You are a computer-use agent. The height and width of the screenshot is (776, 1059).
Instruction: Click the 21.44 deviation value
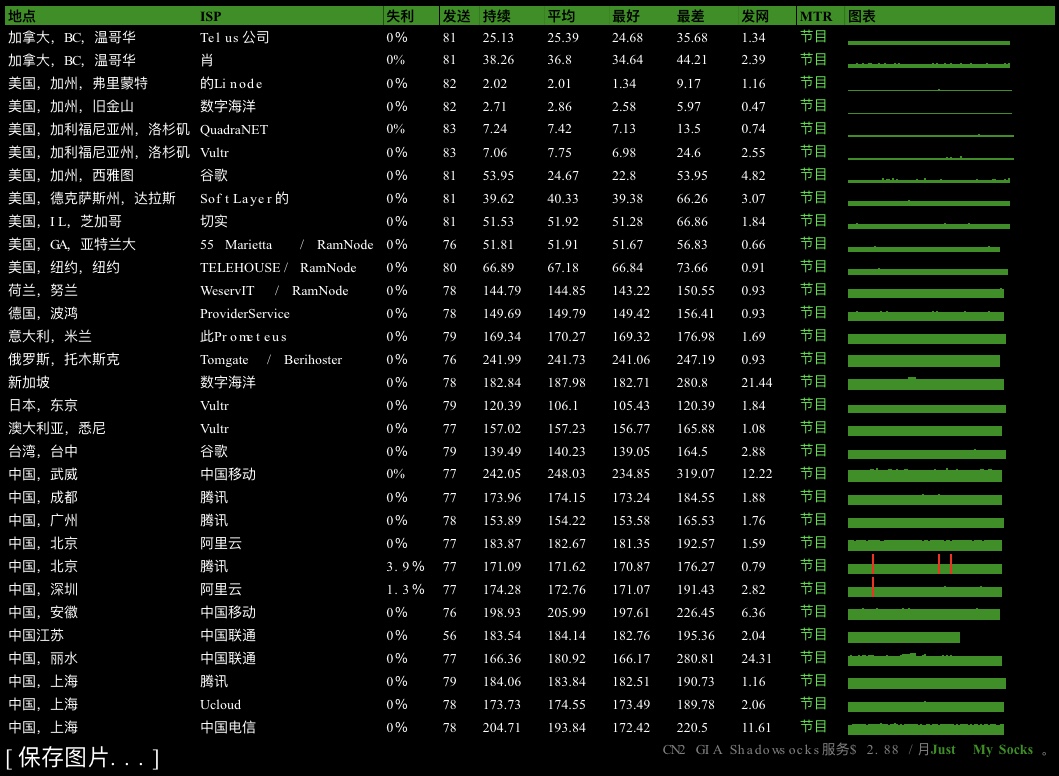(x=756, y=382)
